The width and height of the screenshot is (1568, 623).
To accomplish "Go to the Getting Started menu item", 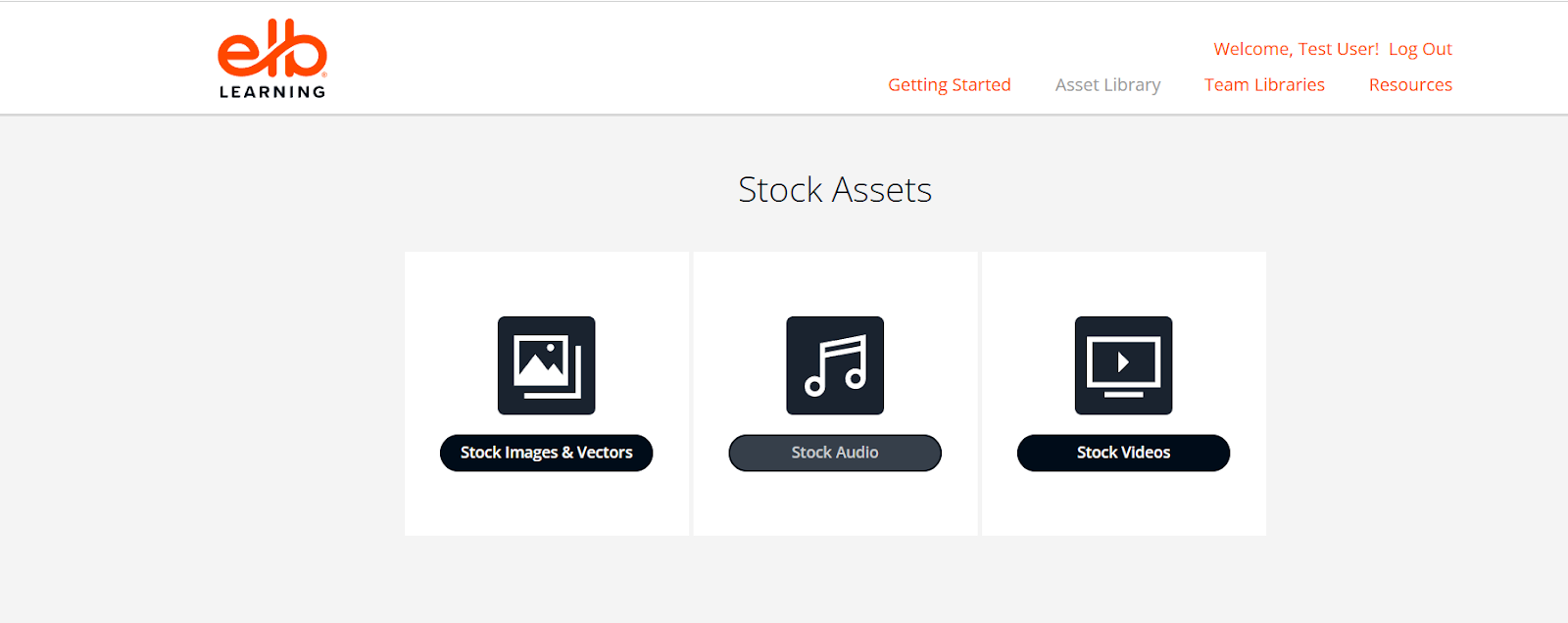I will click(x=949, y=85).
